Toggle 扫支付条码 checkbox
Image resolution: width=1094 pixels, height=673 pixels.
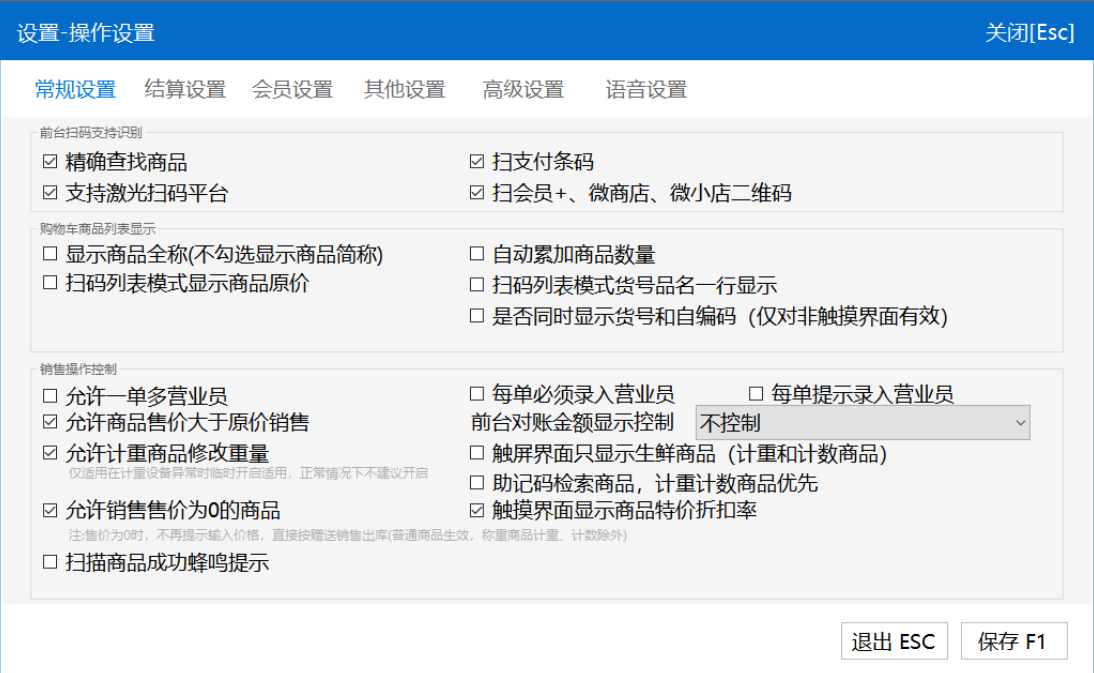click(x=477, y=162)
